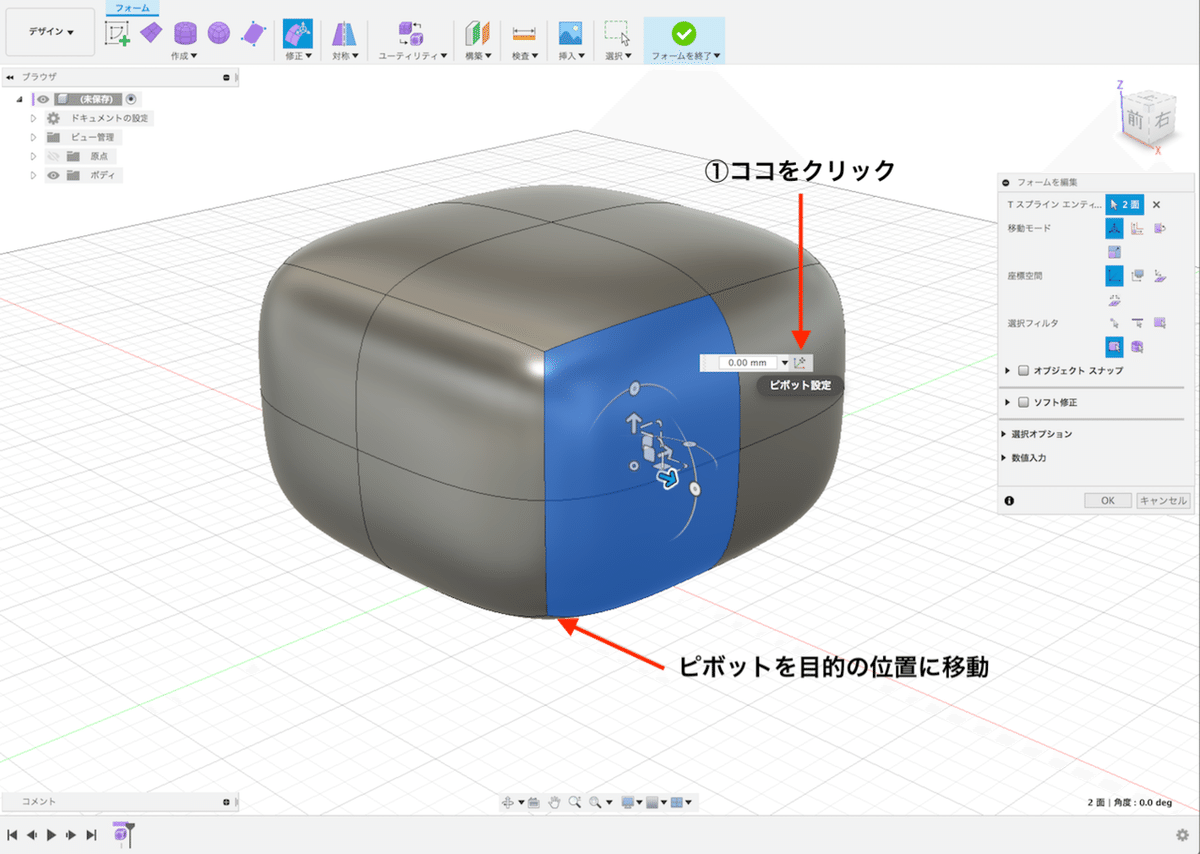Hide the ボディ folder via its eye icon

pos(53,175)
